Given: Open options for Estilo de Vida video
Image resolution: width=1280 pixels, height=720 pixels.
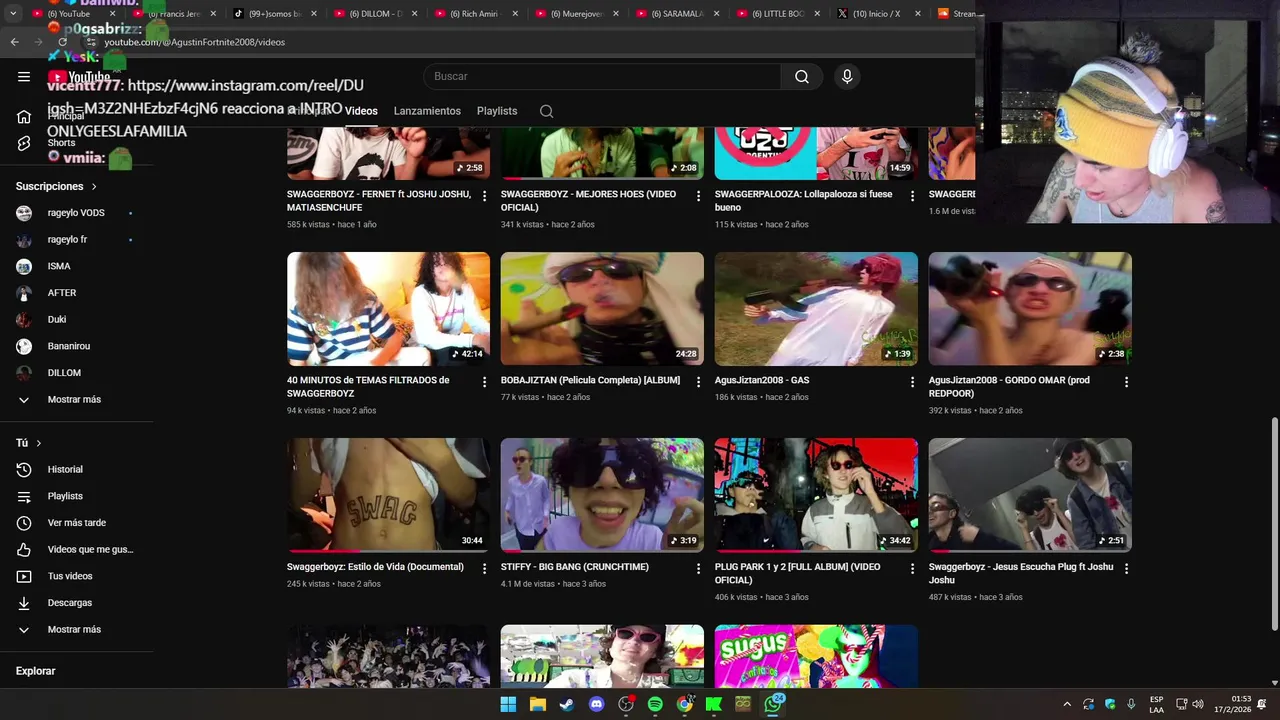Looking at the screenshot, I should pos(485,568).
